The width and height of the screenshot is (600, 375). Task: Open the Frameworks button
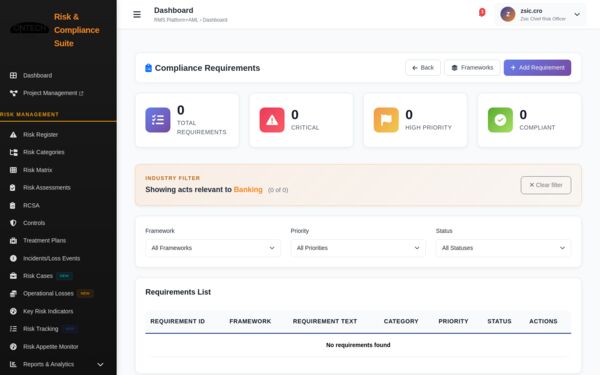point(472,68)
